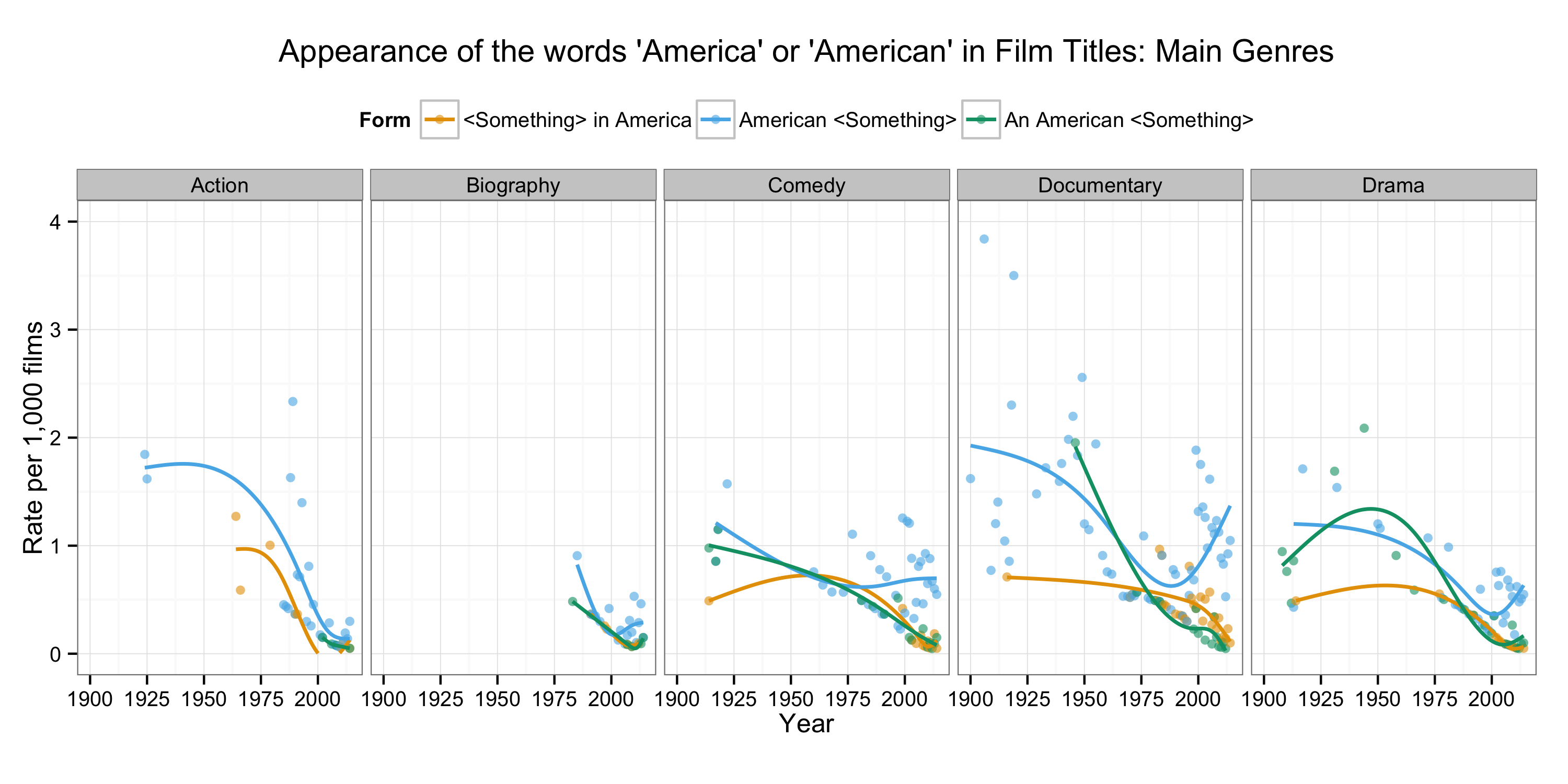
Task: Click the 'American <Something>' legend text
Action: (847, 121)
